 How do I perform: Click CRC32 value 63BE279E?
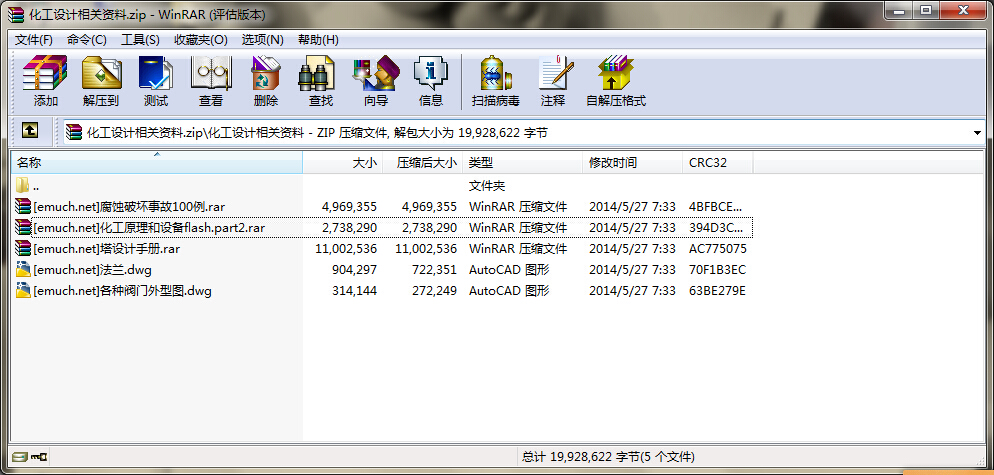click(717, 292)
